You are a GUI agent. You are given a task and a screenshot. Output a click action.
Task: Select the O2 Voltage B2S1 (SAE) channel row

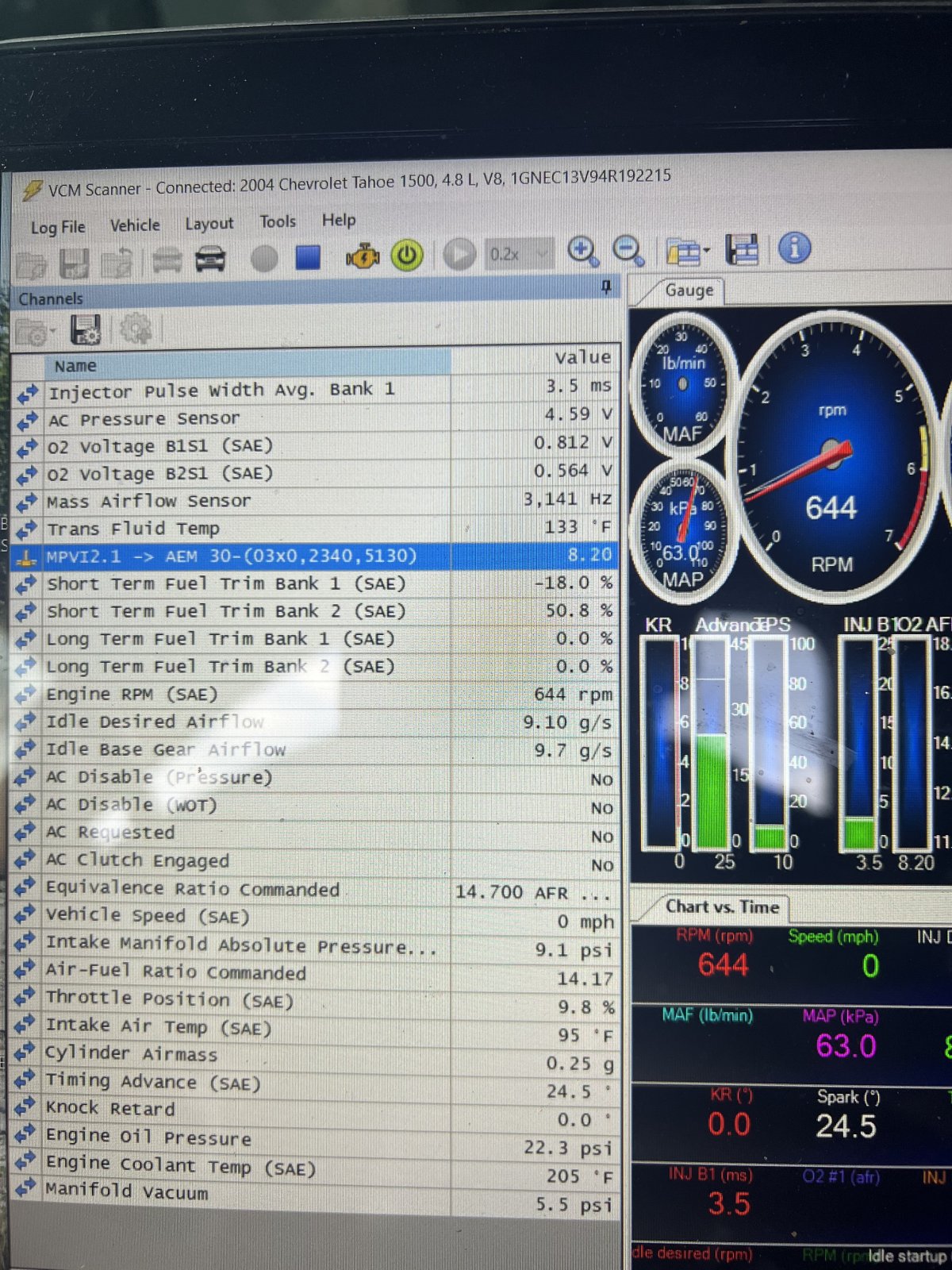316,473
